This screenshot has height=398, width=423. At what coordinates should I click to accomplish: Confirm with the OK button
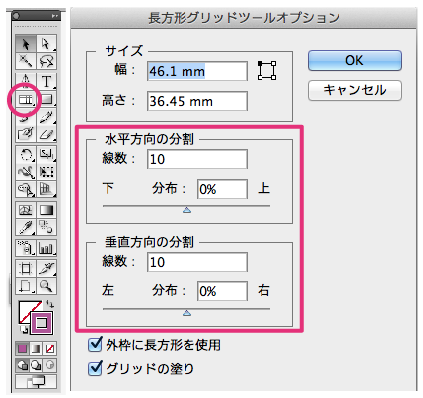click(355, 60)
